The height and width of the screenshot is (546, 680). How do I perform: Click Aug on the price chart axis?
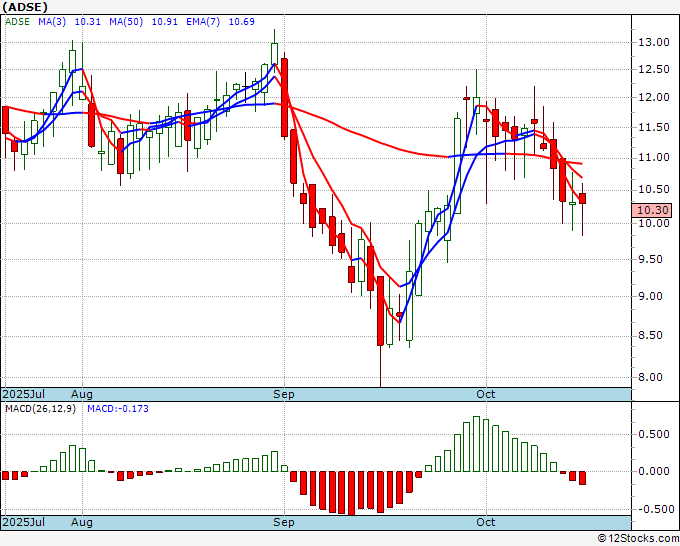pyautogui.click(x=82, y=394)
